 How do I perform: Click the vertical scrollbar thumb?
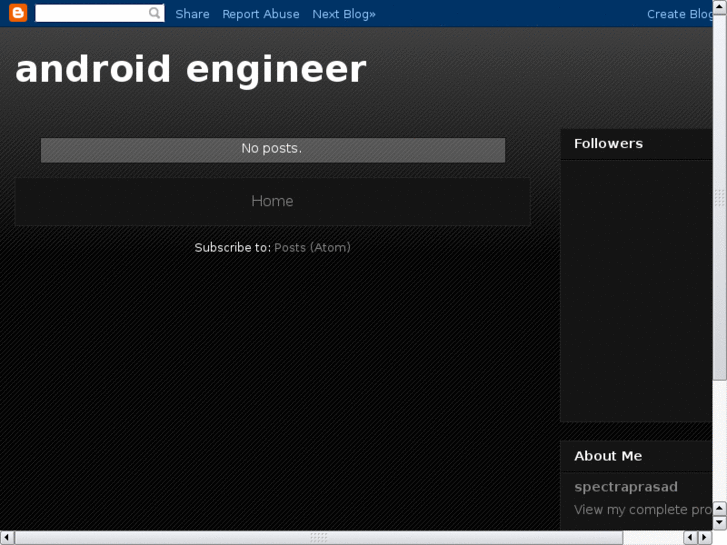point(720,198)
